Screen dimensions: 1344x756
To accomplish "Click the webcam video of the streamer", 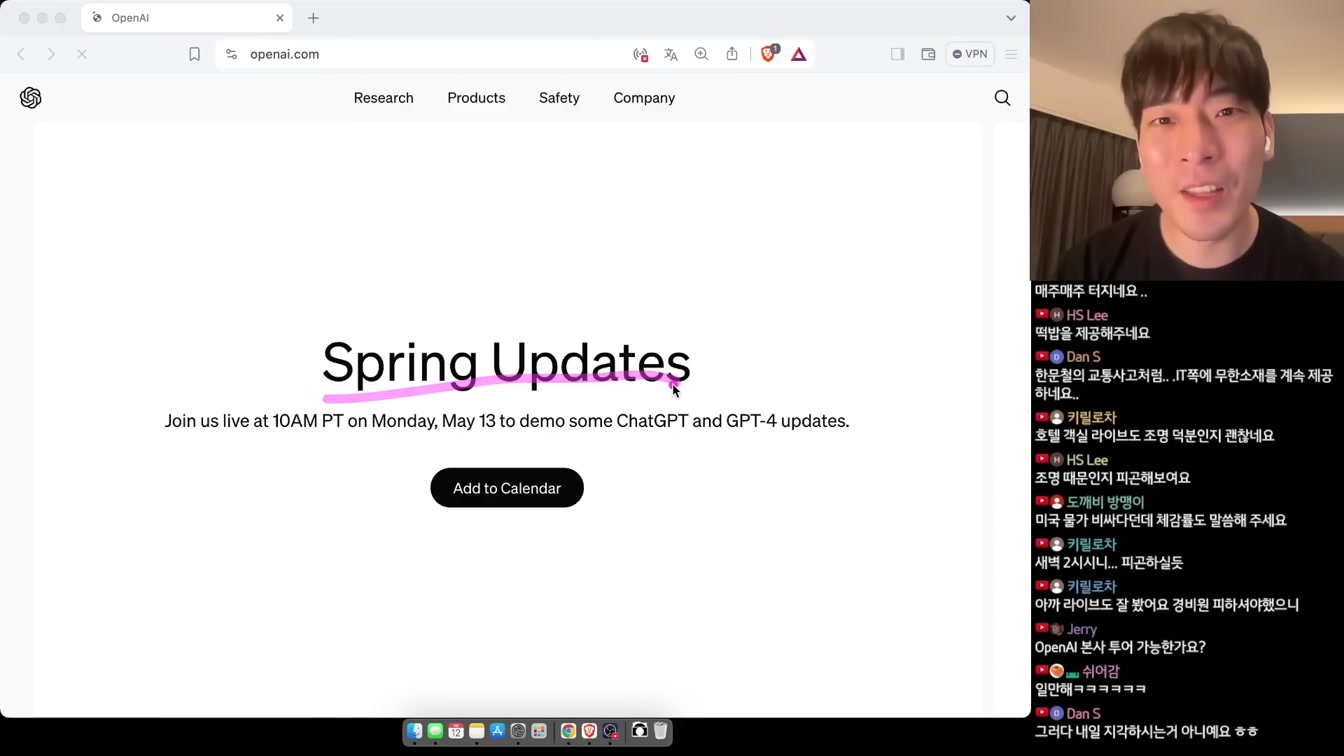I will point(1187,140).
